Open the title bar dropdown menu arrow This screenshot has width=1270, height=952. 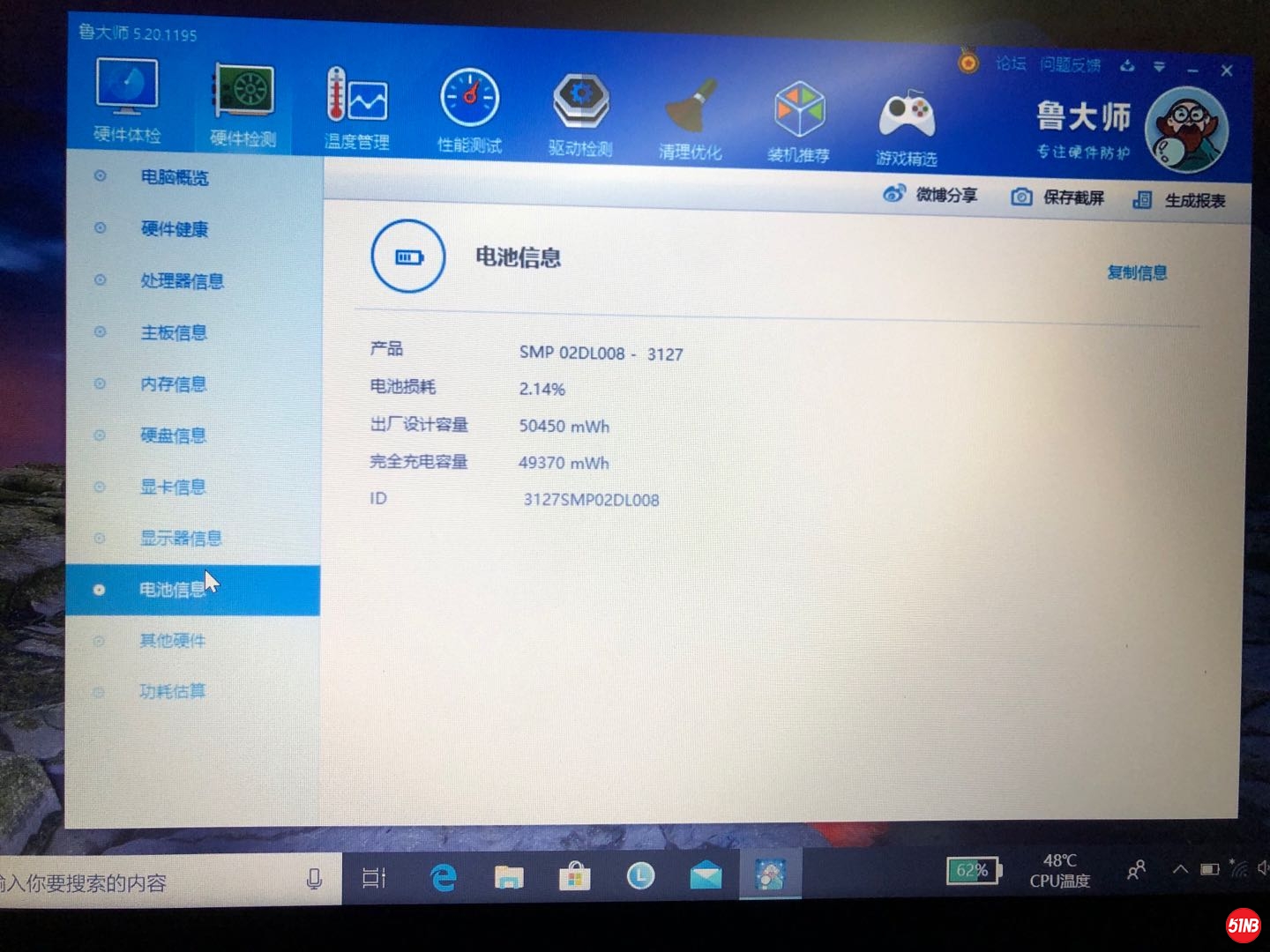tap(1160, 67)
